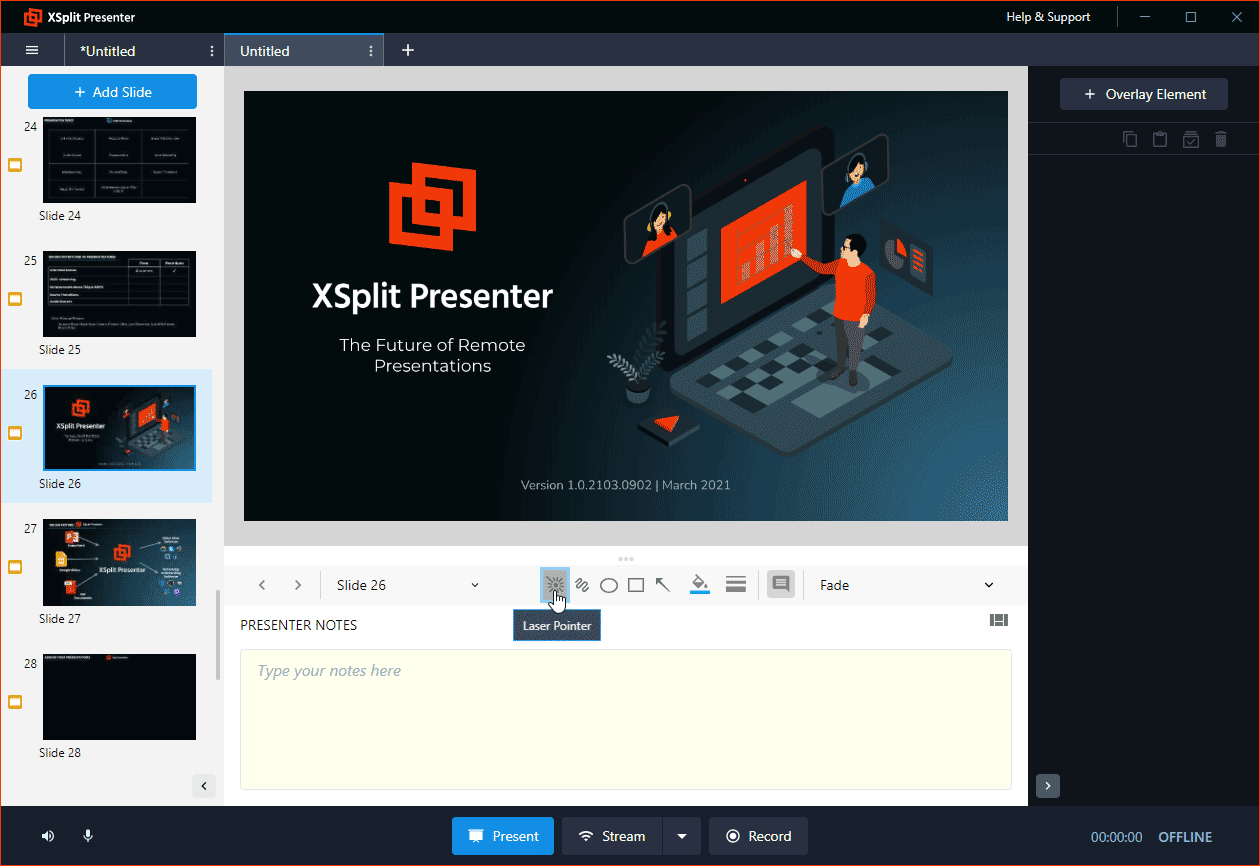Collapse the overlay elements panel

click(1048, 786)
